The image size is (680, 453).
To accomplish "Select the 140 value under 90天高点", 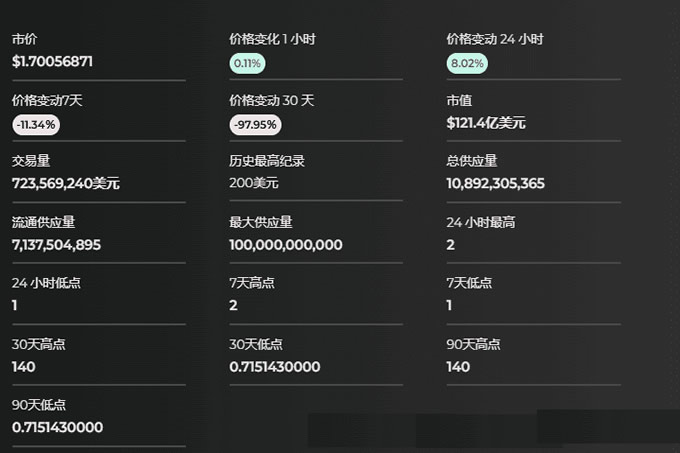I will (458, 367).
